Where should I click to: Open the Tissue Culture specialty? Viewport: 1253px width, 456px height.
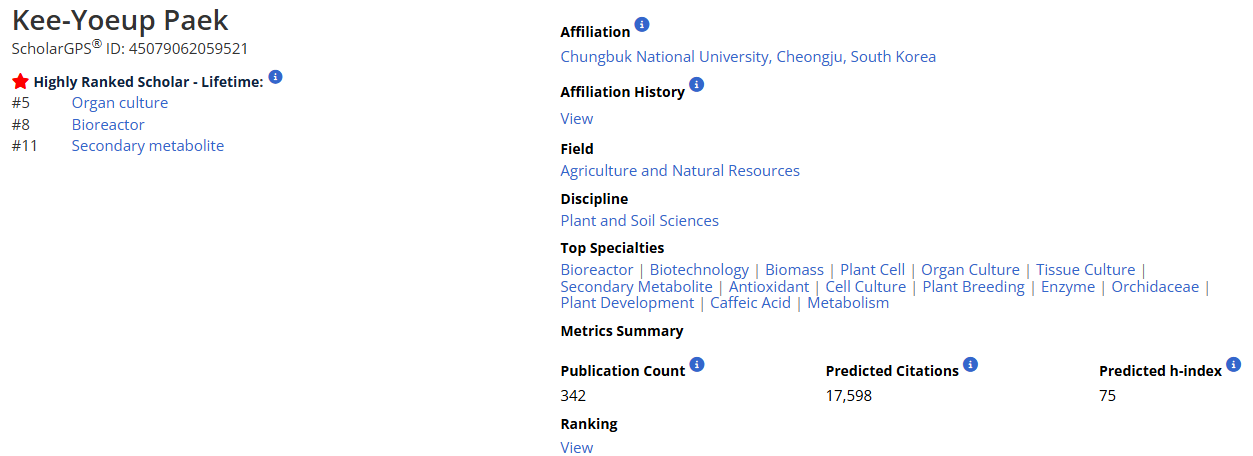(1085, 270)
